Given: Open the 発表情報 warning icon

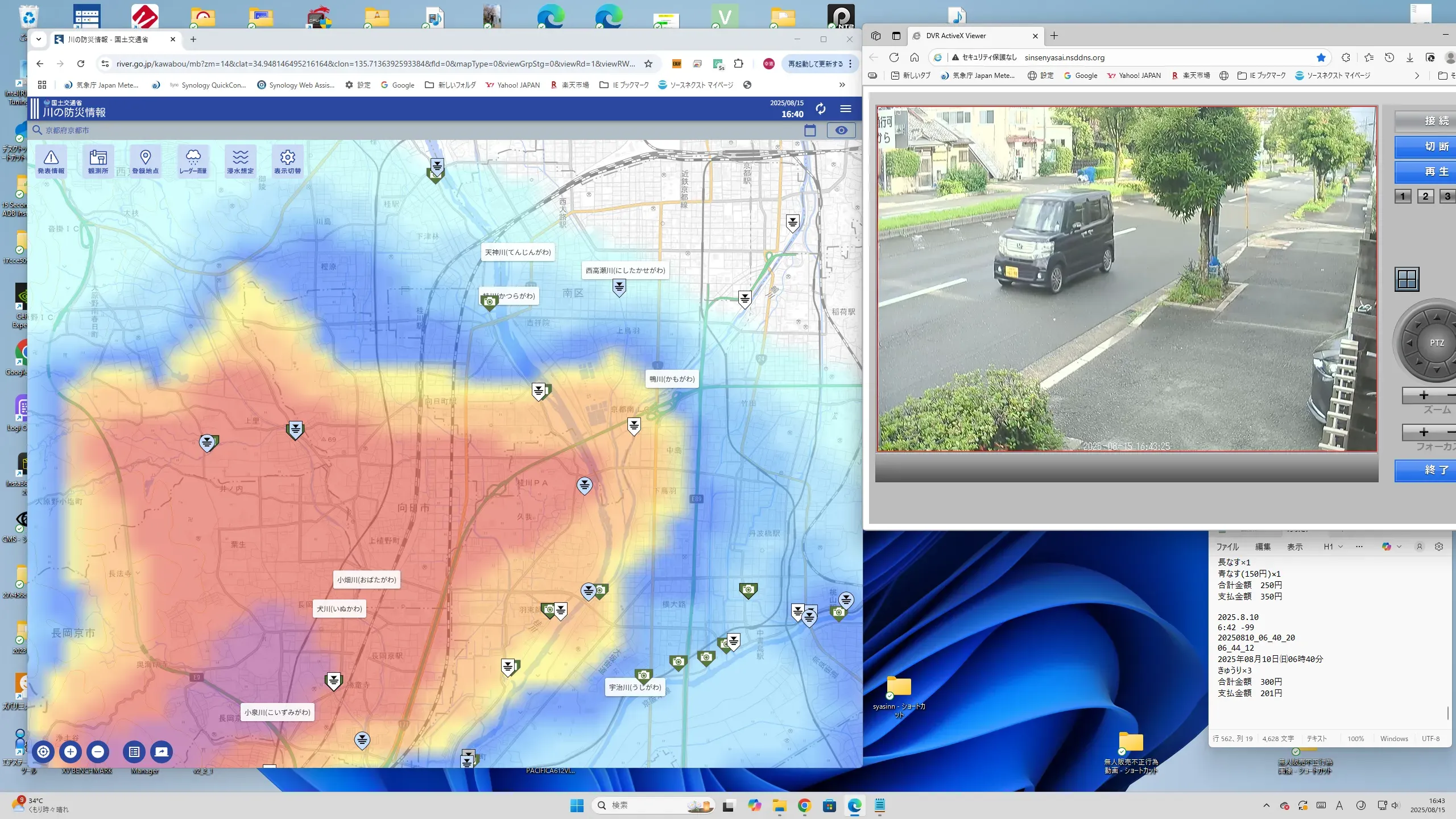Looking at the screenshot, I should click(x=51, y=160).
